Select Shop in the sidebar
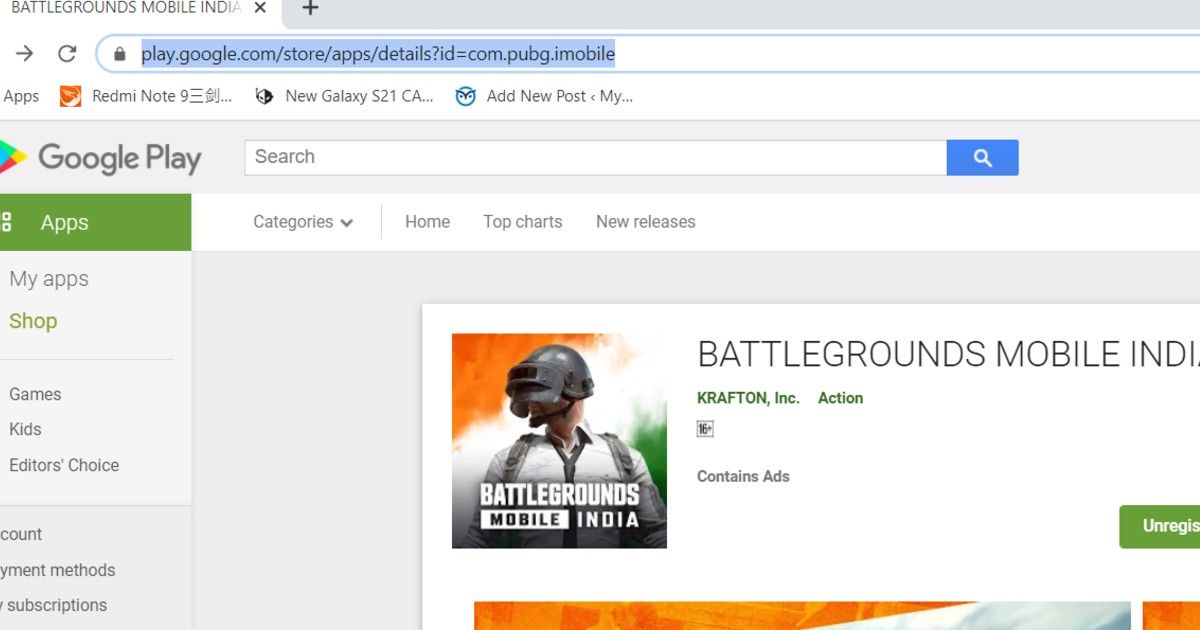This screenshot has width=1200, height=630. pos(33,321)
